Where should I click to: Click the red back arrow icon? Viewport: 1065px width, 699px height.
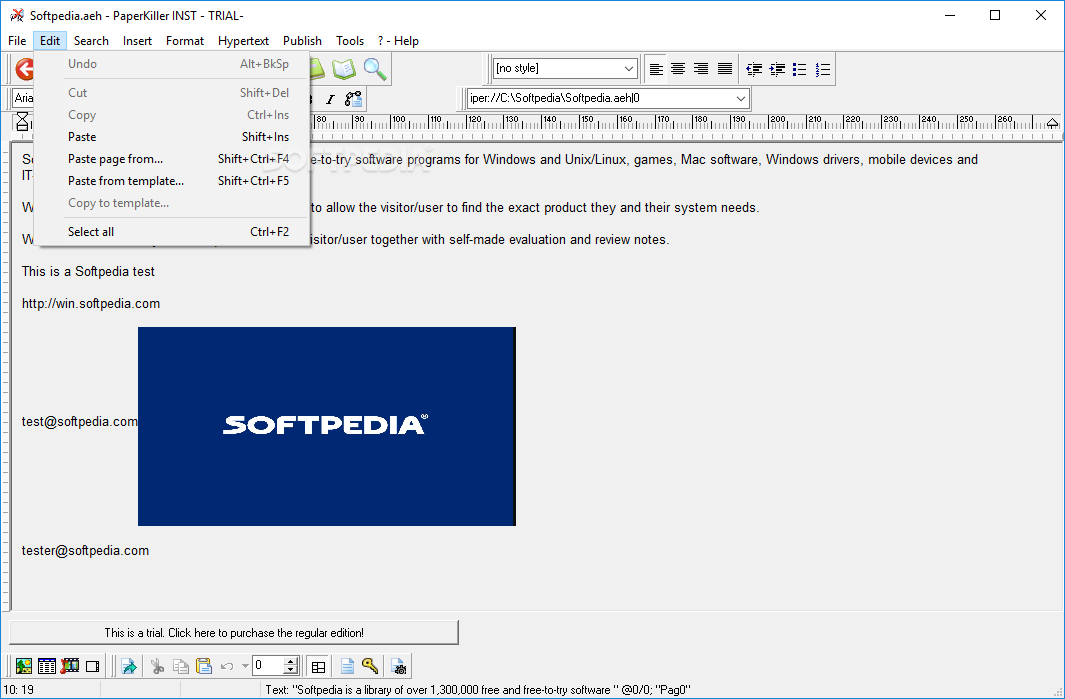pyautogui.click(x=24, y=69)
